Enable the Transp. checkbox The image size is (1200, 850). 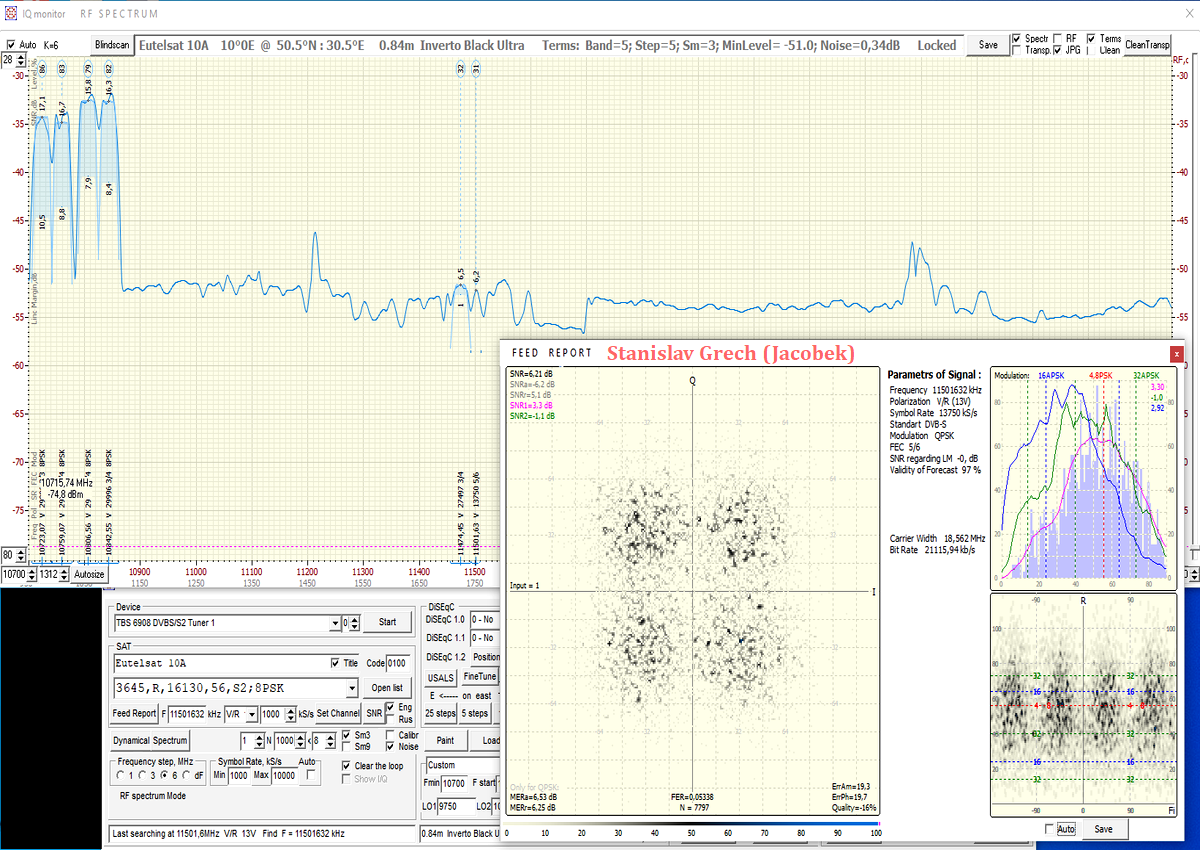tap(1017, 50)
